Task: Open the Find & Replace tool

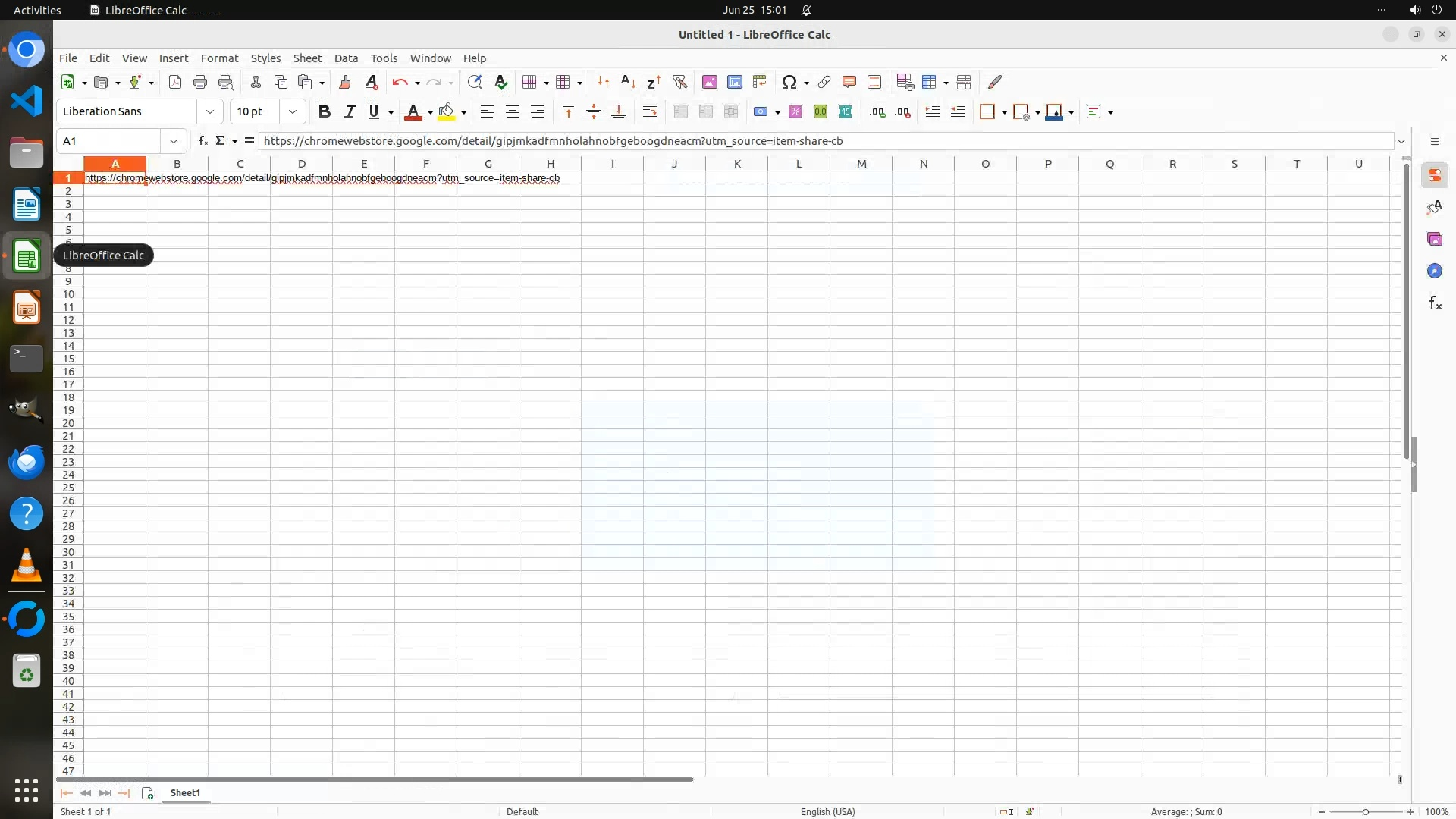Action: tap(475, 82)
